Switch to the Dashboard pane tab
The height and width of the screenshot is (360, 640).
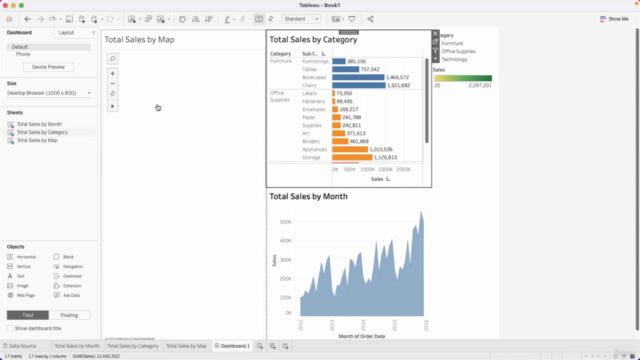point(19,33)
